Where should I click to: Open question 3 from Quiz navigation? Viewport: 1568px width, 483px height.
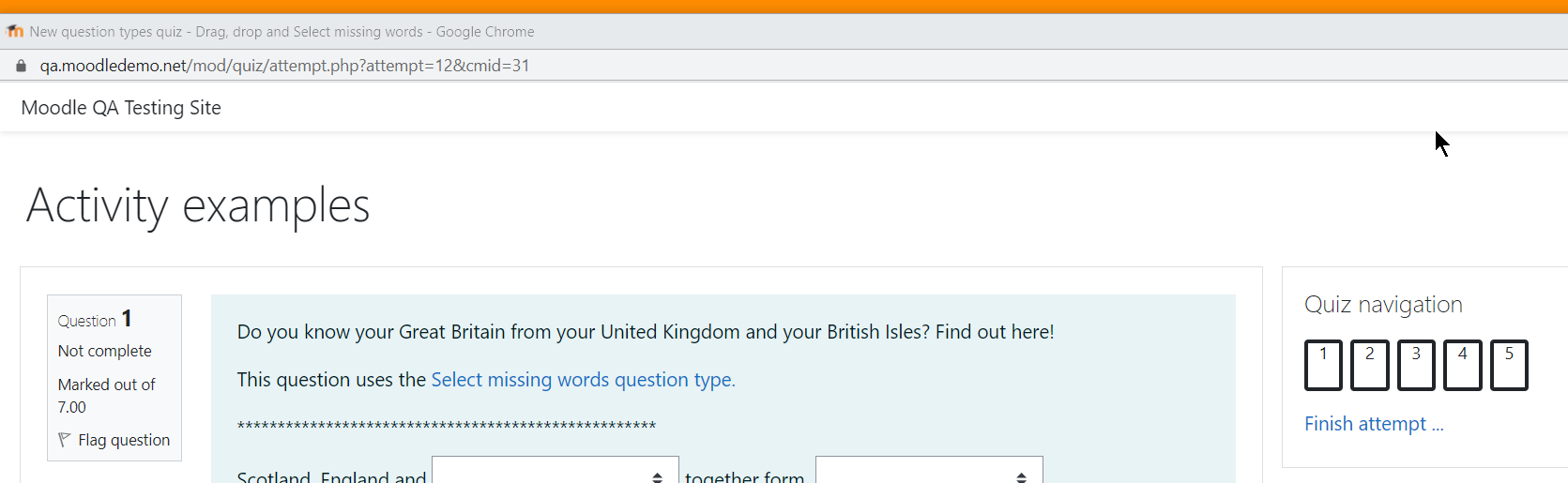1416,365
